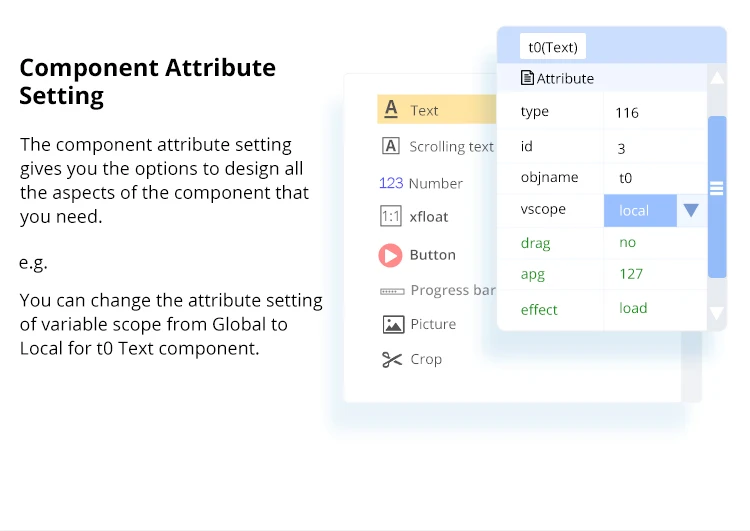Pick the Progress bar component icon

pyautogui.click(x=392, y=291)
